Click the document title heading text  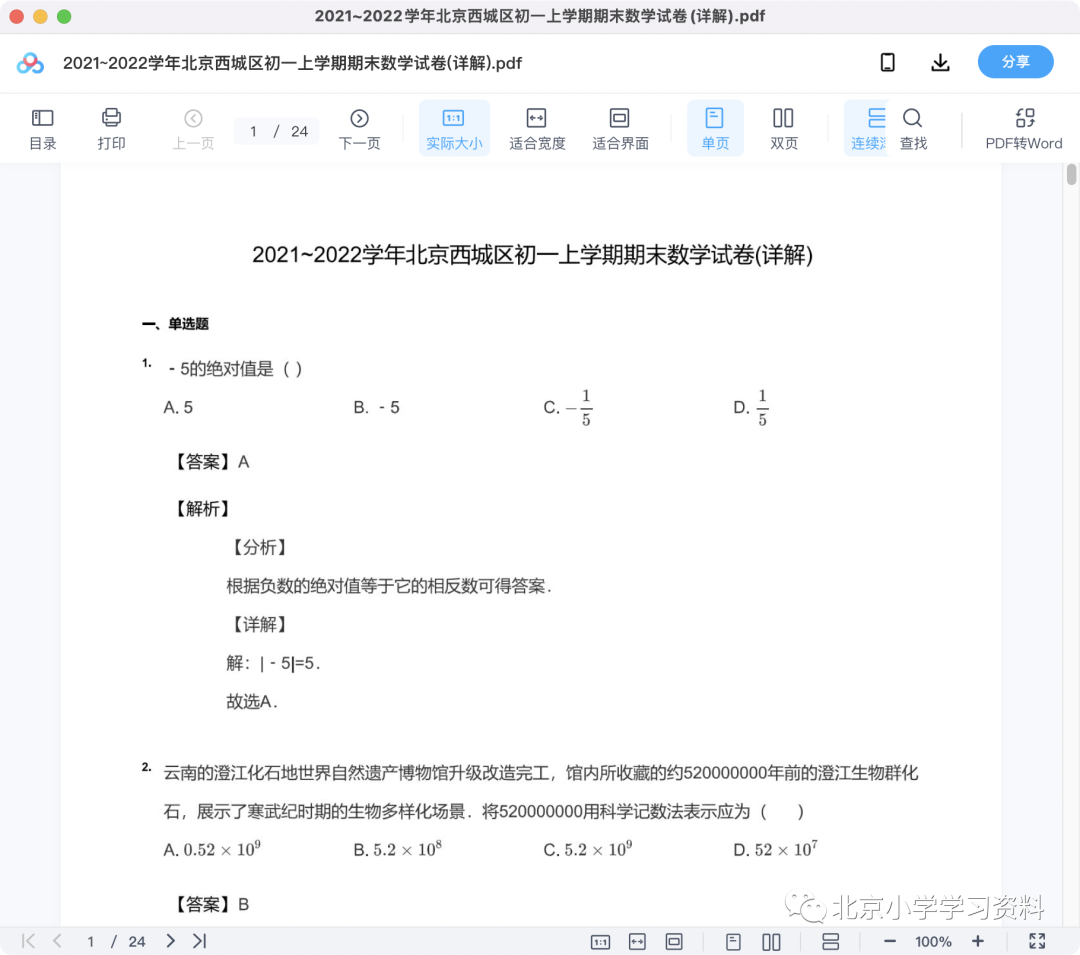coord(532,255)
